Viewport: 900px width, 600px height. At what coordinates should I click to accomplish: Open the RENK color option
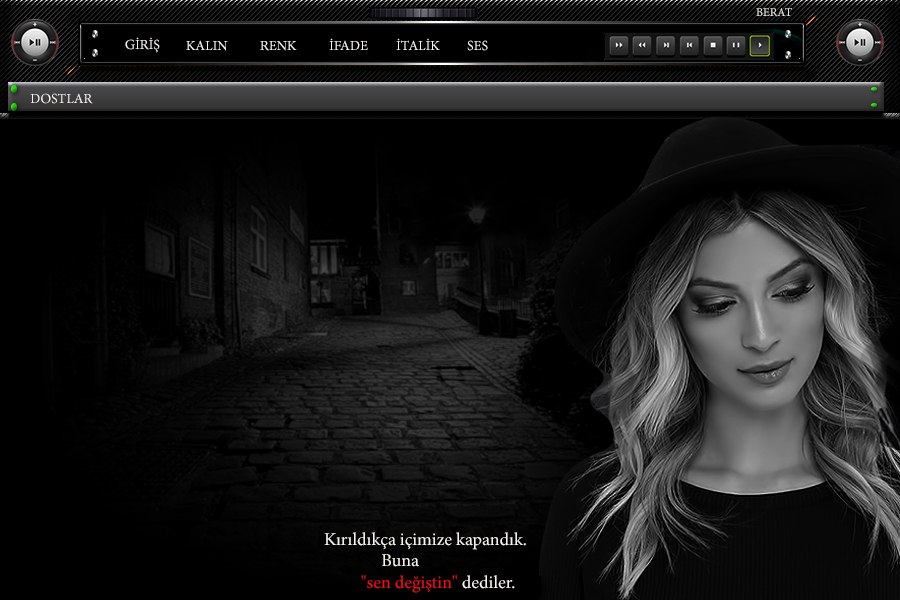(278, 45)
